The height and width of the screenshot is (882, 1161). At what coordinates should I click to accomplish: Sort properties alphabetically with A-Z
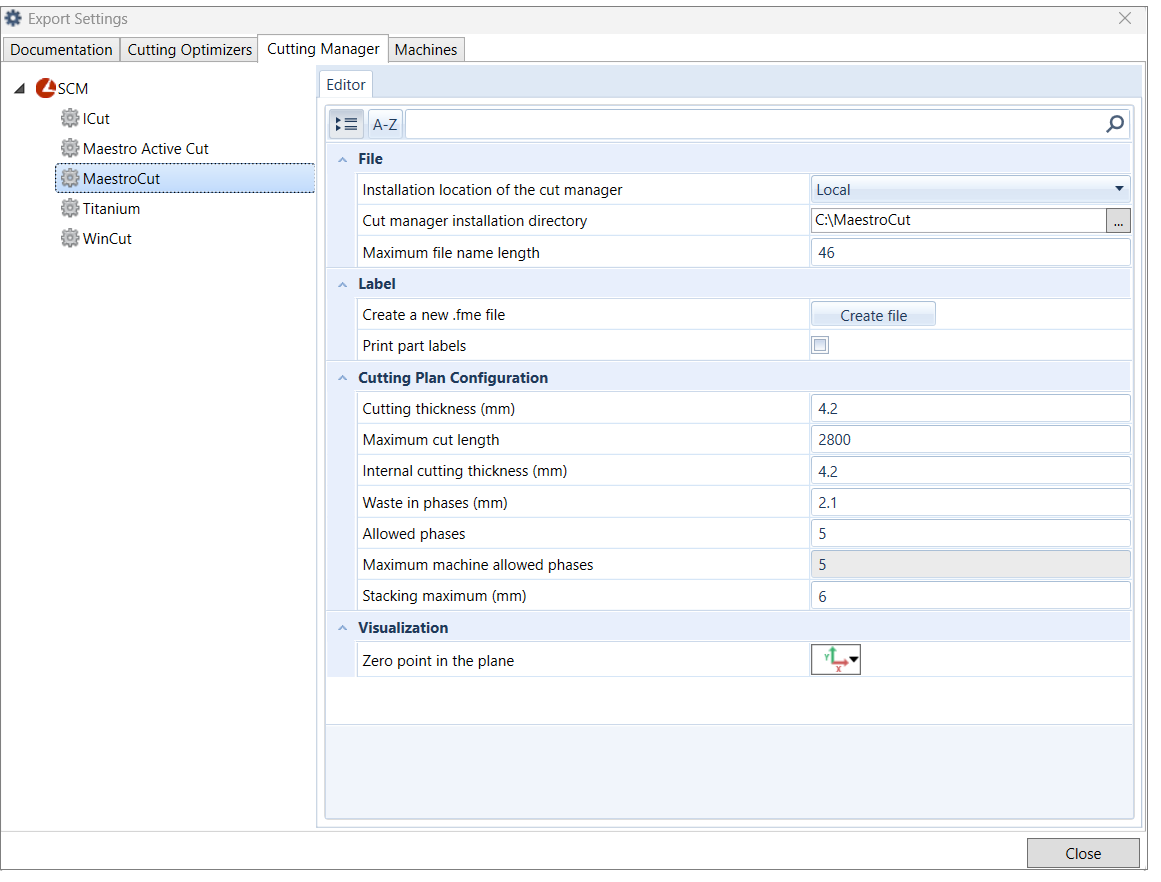coord(385,124)
